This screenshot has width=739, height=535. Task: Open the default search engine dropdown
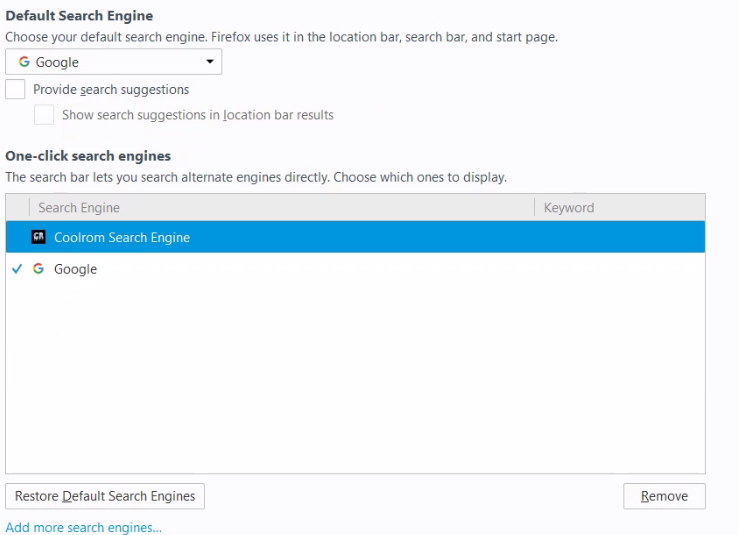pyautogui.click(x=114, y=62)
